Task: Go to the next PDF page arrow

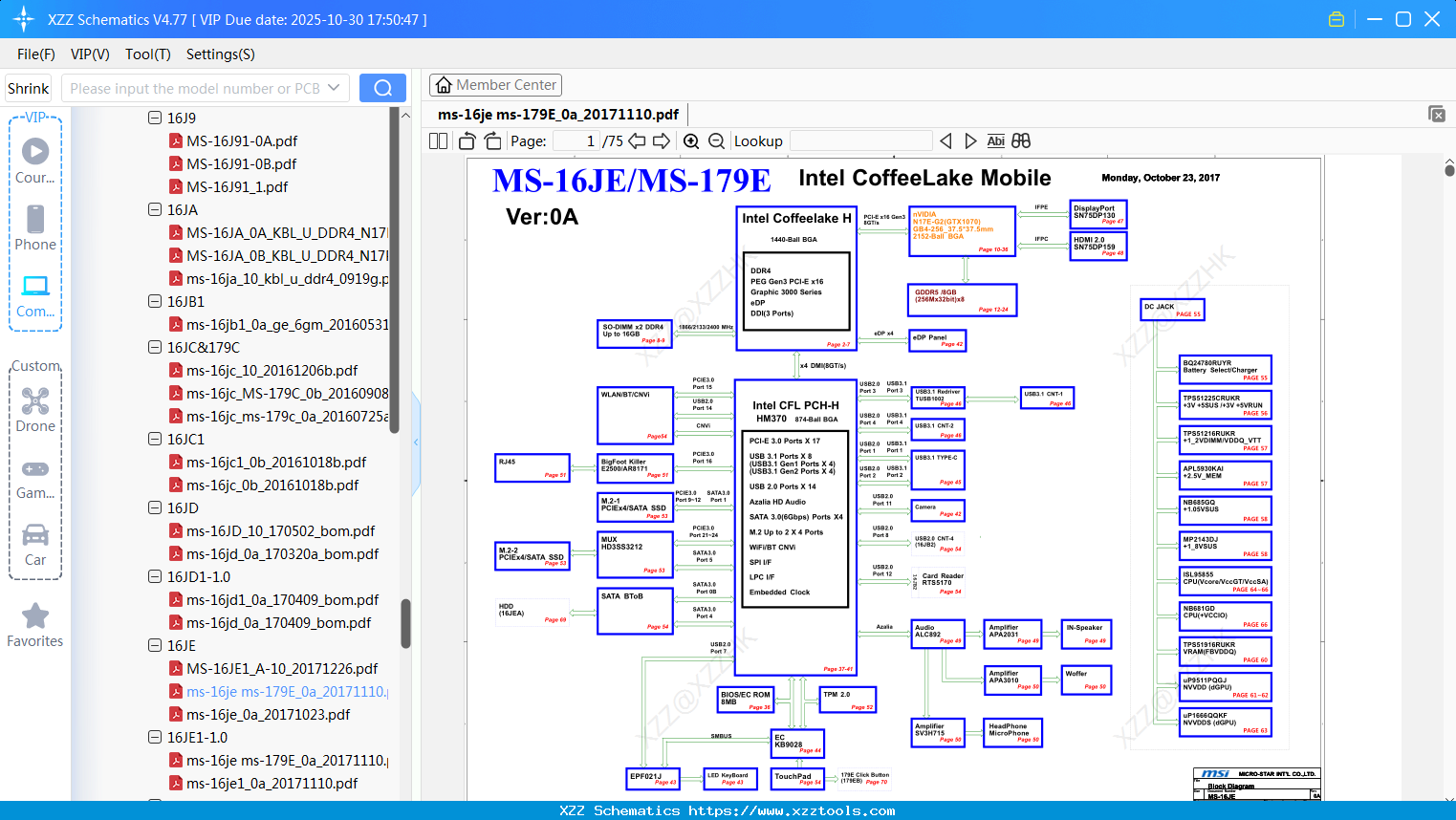Action: [662, 140]
